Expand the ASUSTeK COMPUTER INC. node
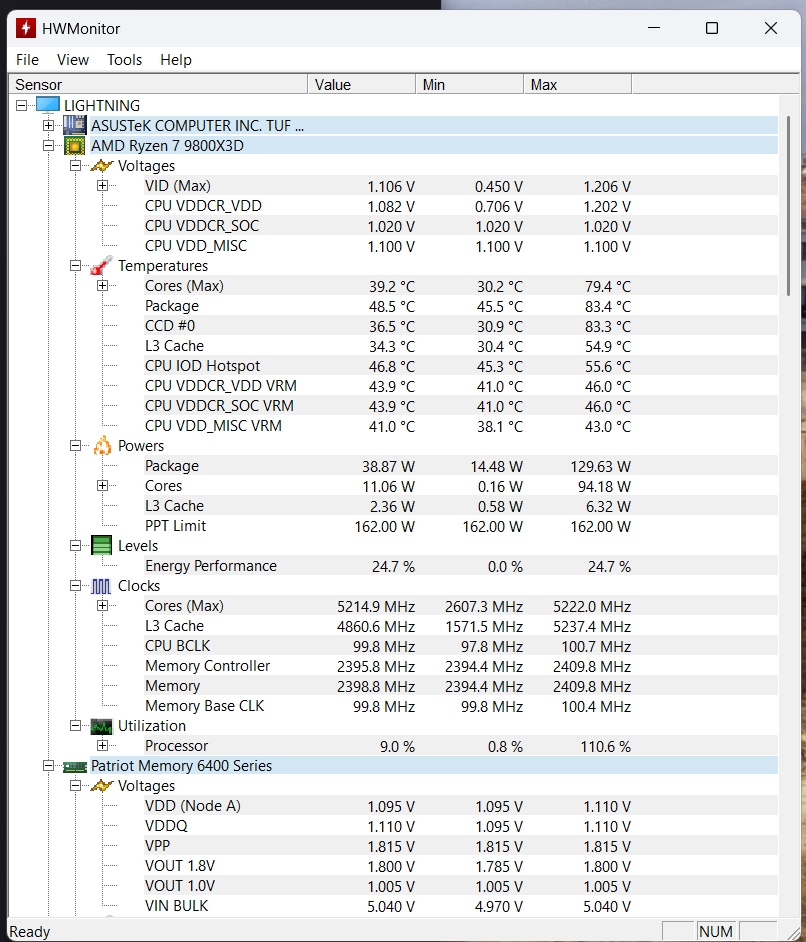The height and width of the screenshot is (942, 806). (x=48, y=125)
